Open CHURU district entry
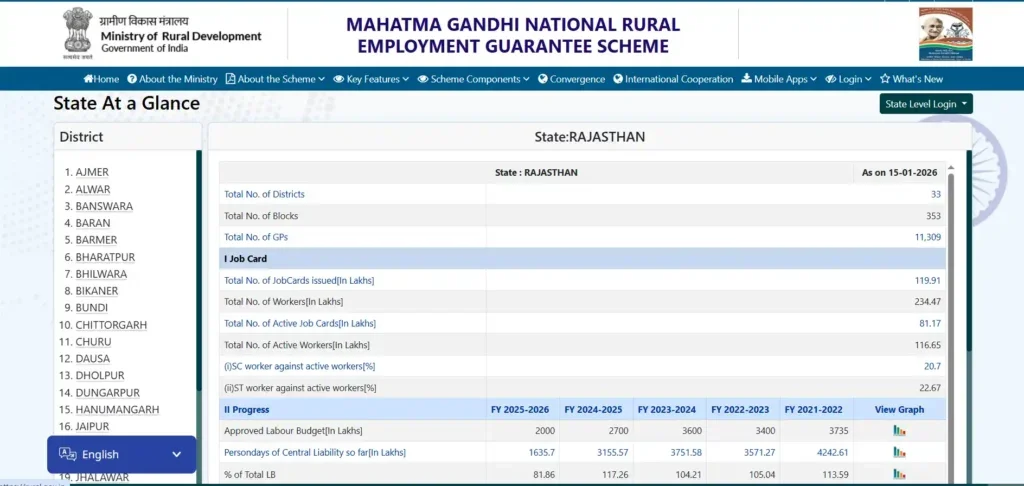Image resolution: width=1024 pixels, height=486 pixels. coord(93,342)
